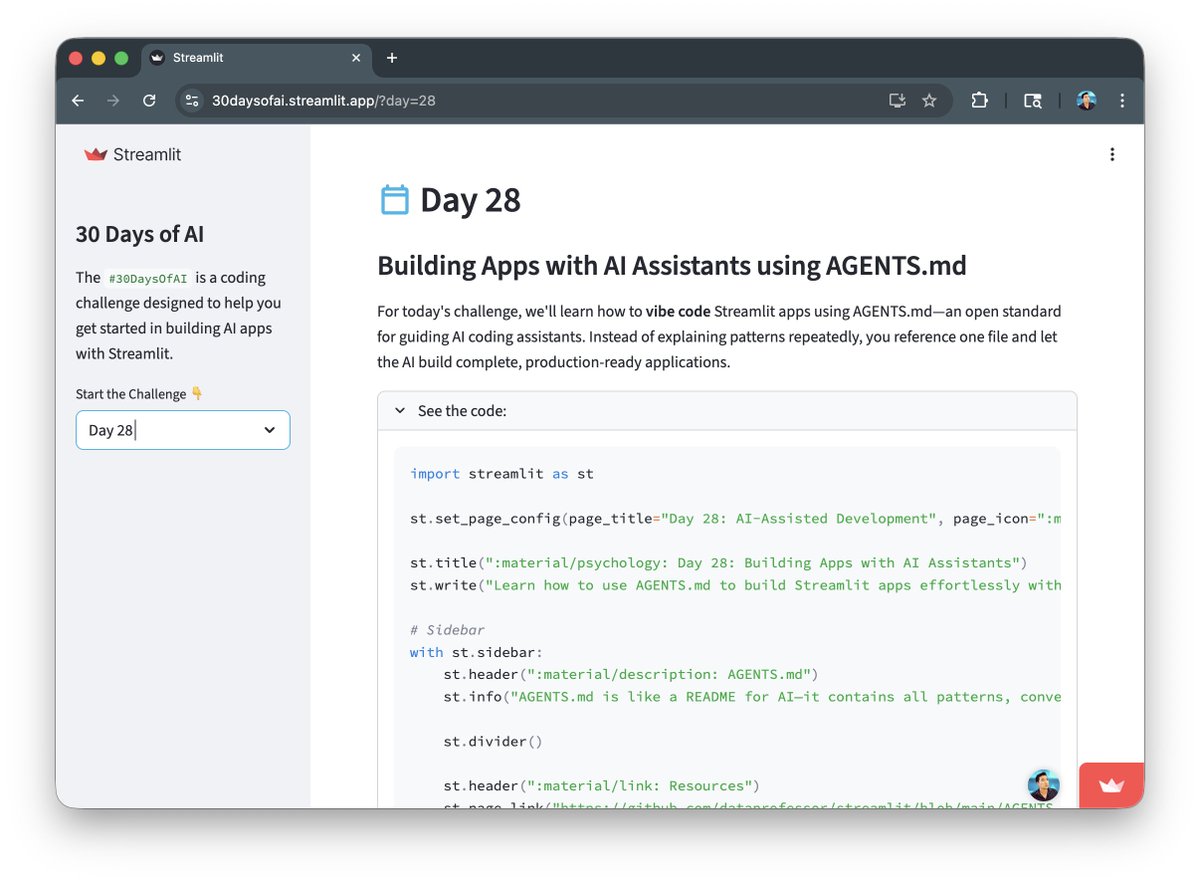Select the Streamlit browser tab

(256, 58)
